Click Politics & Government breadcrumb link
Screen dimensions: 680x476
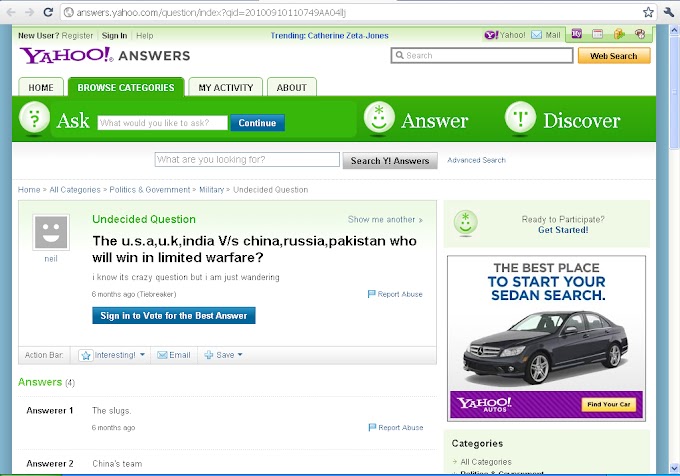point(150,189)
